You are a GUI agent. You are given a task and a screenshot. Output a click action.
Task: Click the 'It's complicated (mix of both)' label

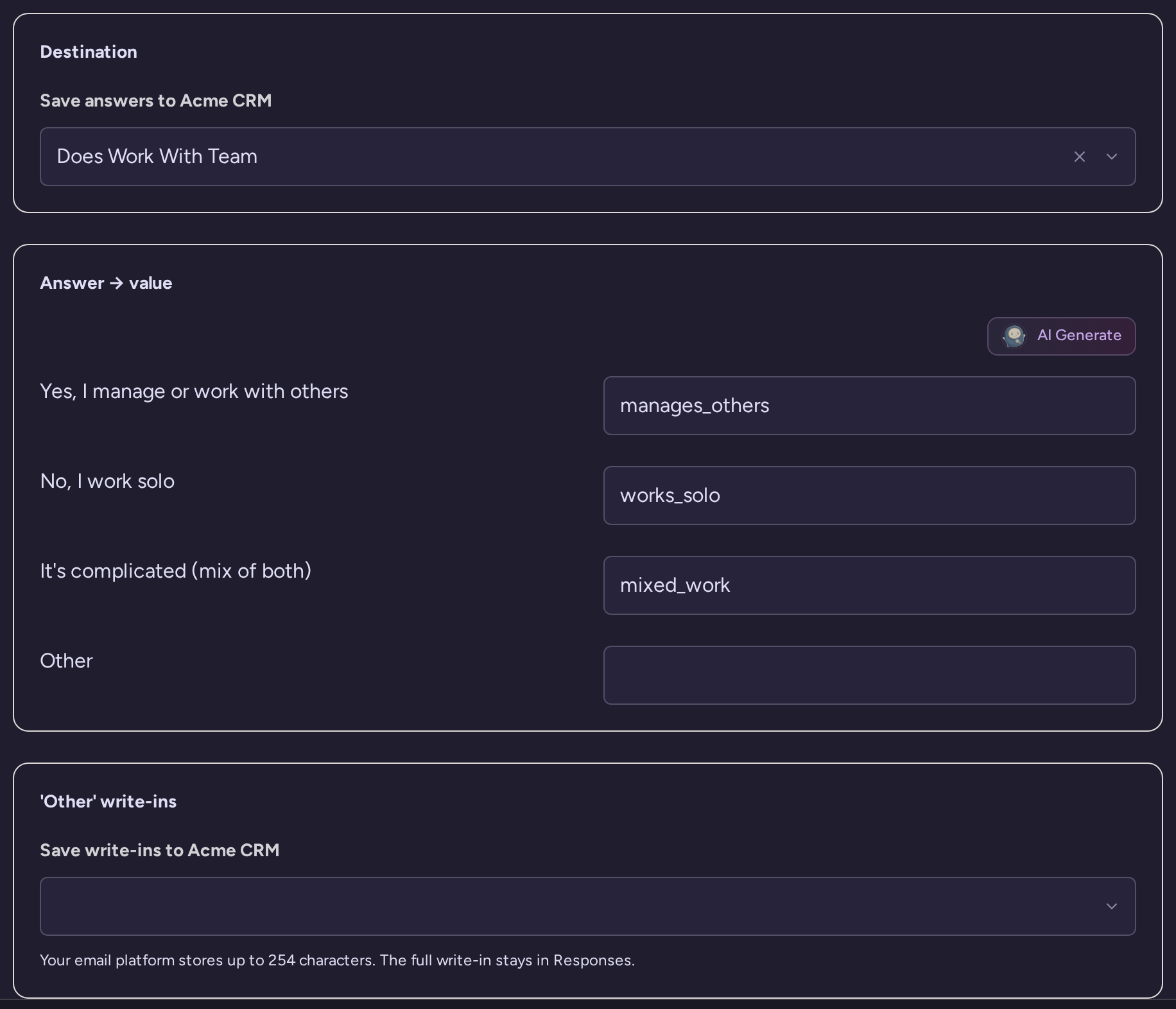click(x=176, y=571)
